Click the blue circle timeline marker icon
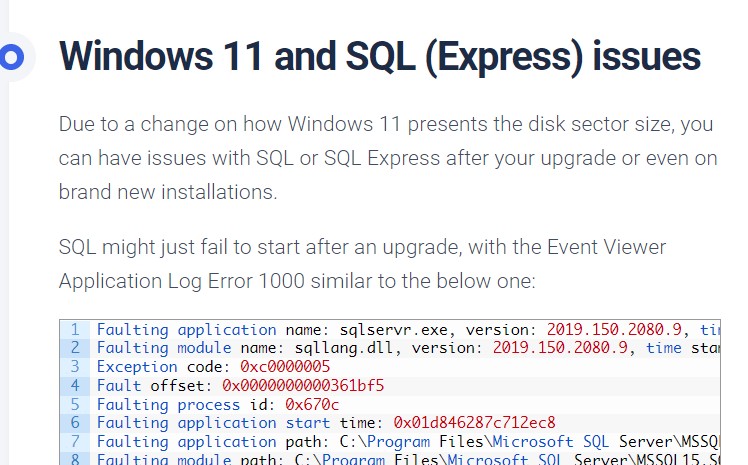Screen dimensions: 748x465 11,57
